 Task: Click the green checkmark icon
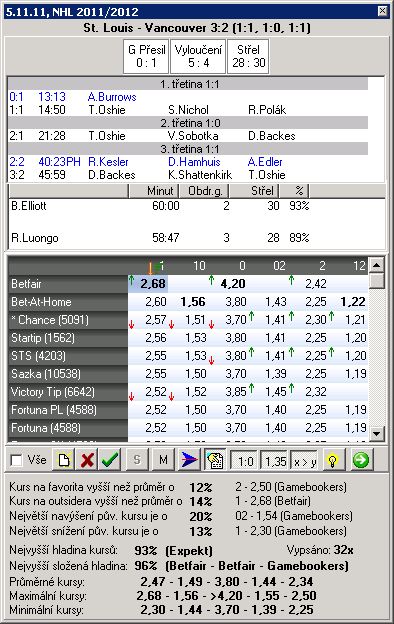[x=110, y=460]
